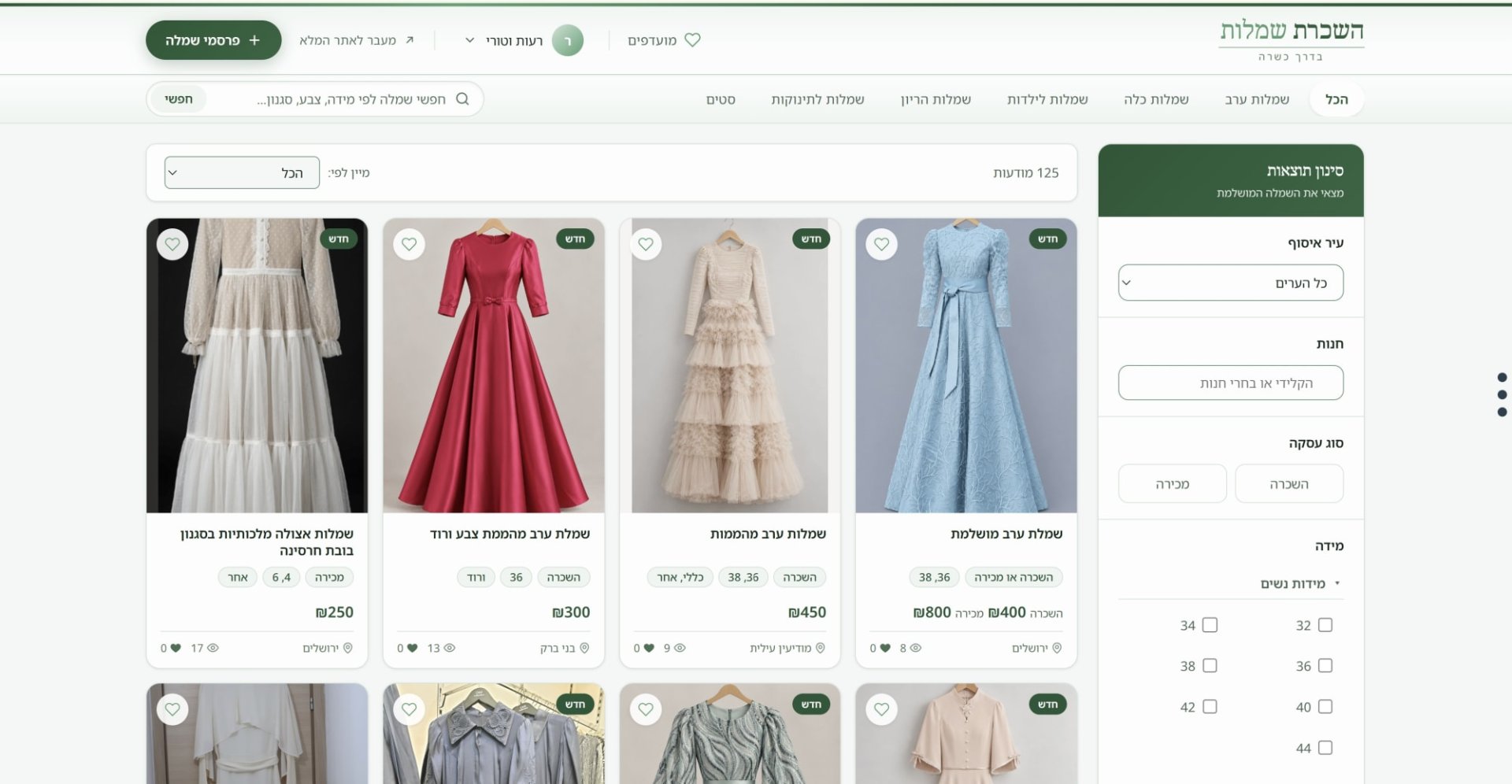The height and width of the screenshot is (784, 1512).
Task: Favorite the grey satin dress in second row
Action: [409, 709]
